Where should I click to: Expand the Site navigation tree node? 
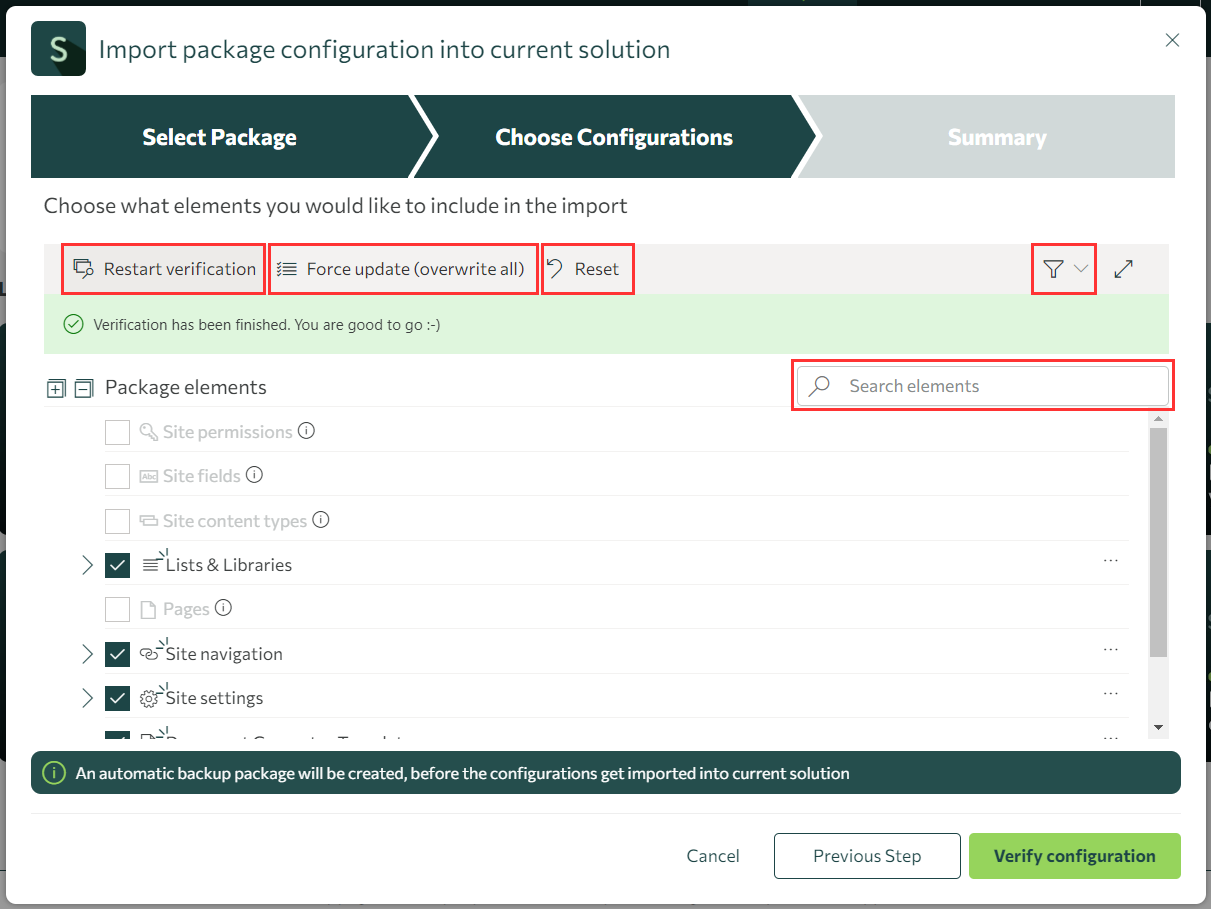pos(87,654)
